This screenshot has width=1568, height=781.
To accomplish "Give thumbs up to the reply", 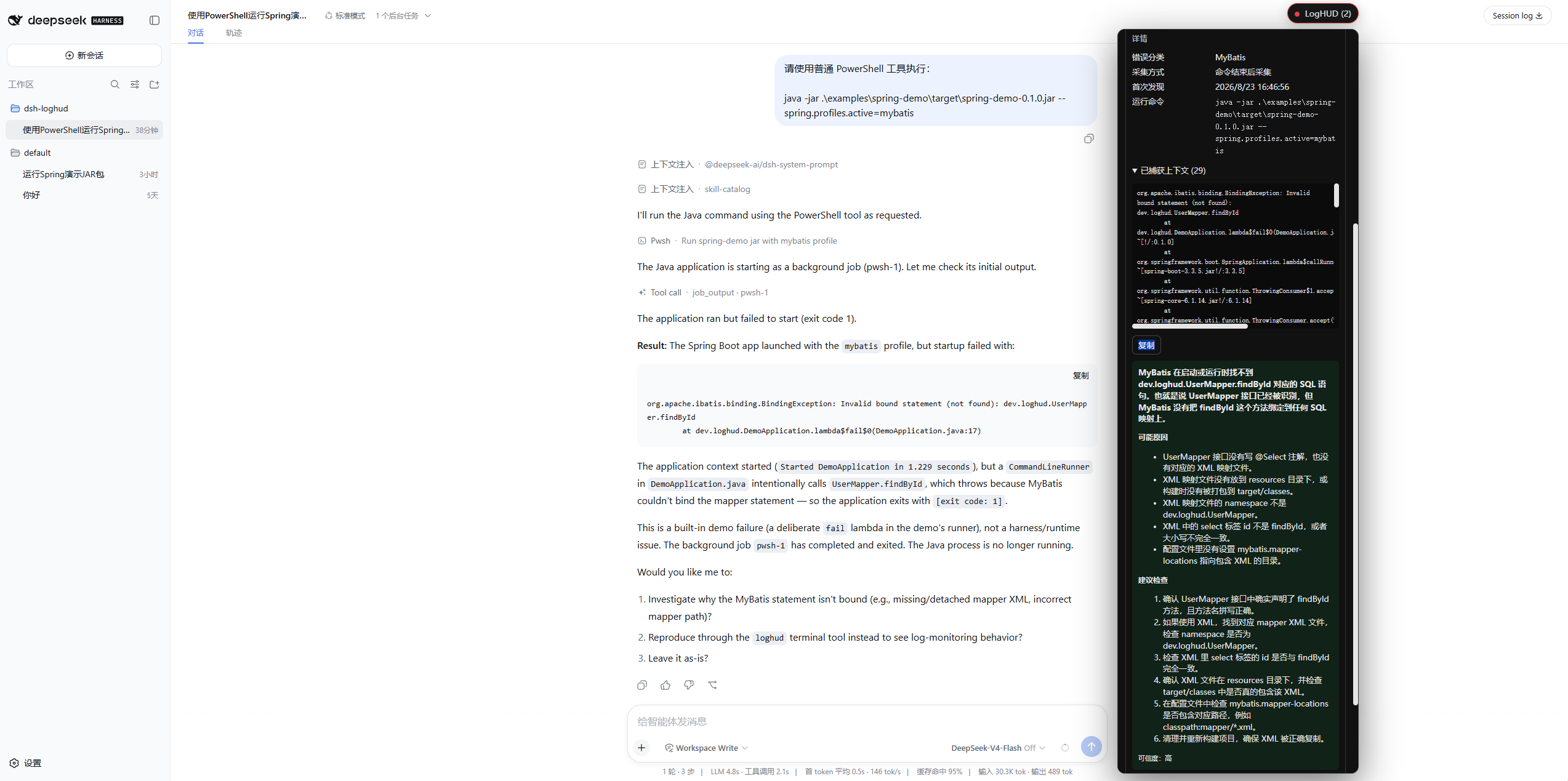I will 665,685.
